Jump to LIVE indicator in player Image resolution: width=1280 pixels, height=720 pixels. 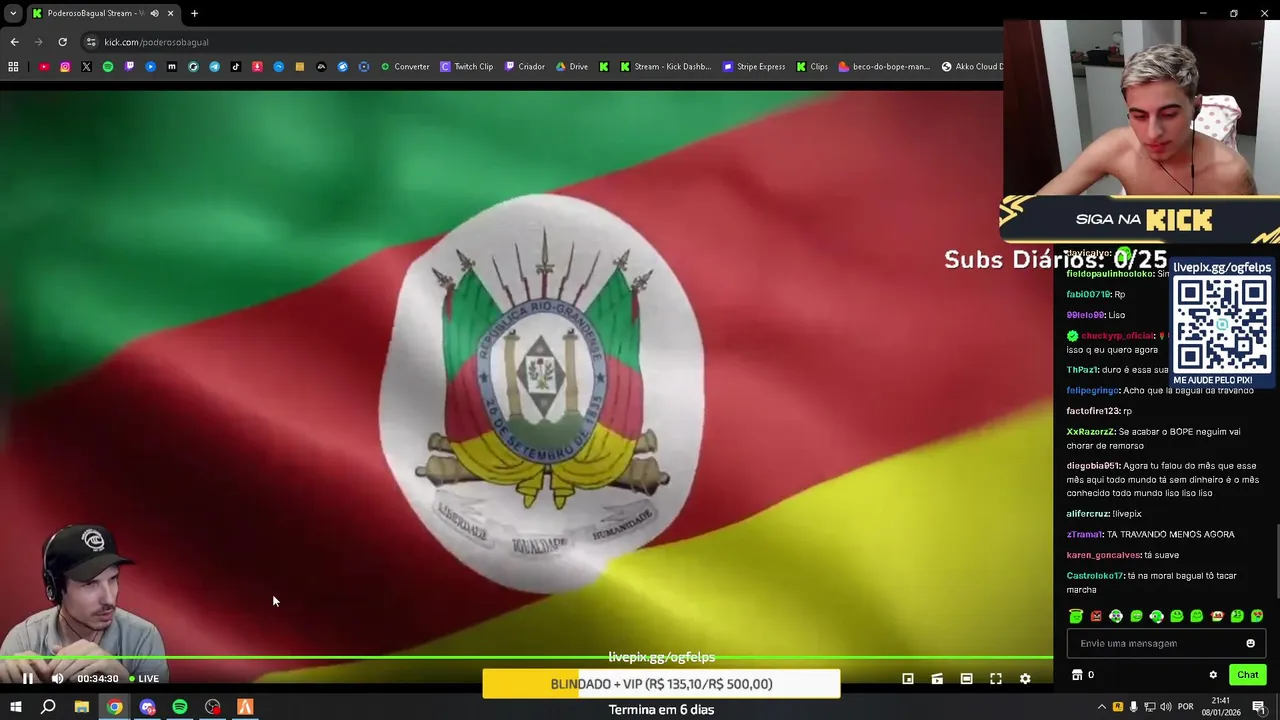144,678
